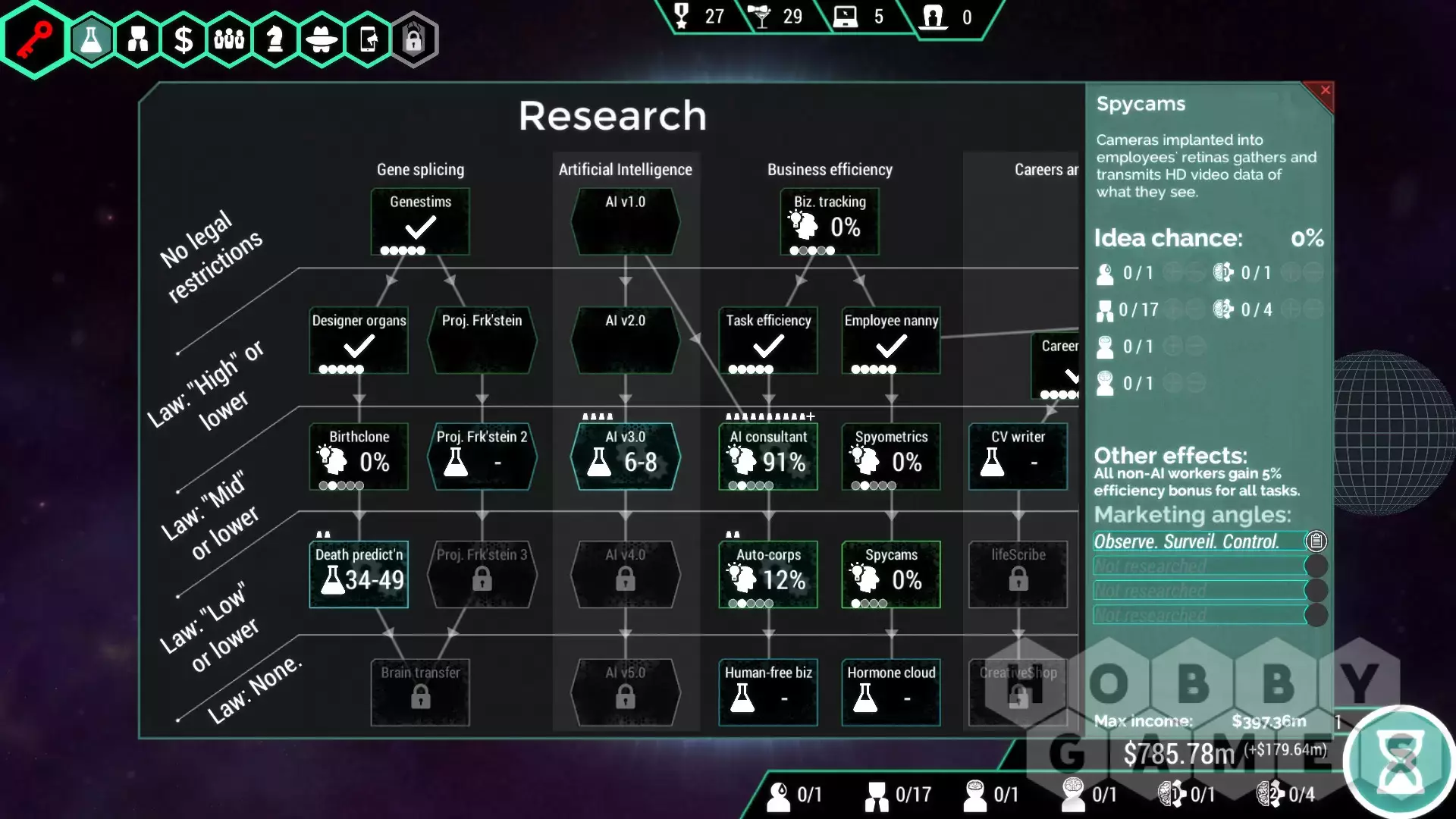
Task: Toggle the round button beside first Not researched
Action: tap(1316, 566)
